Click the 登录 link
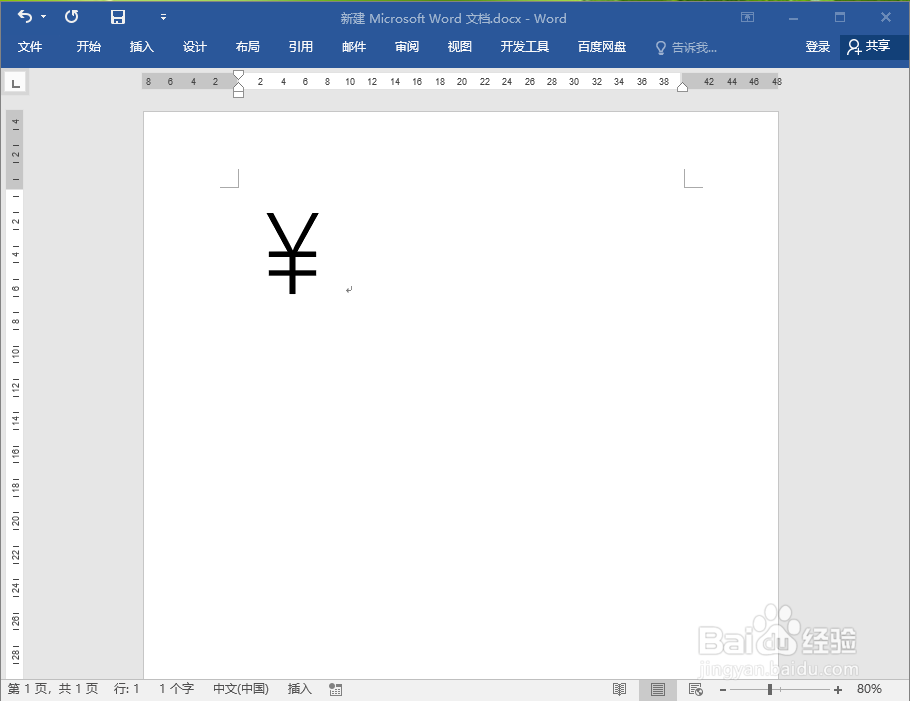Viewport: 910px width, 701px height. (817, 46)
